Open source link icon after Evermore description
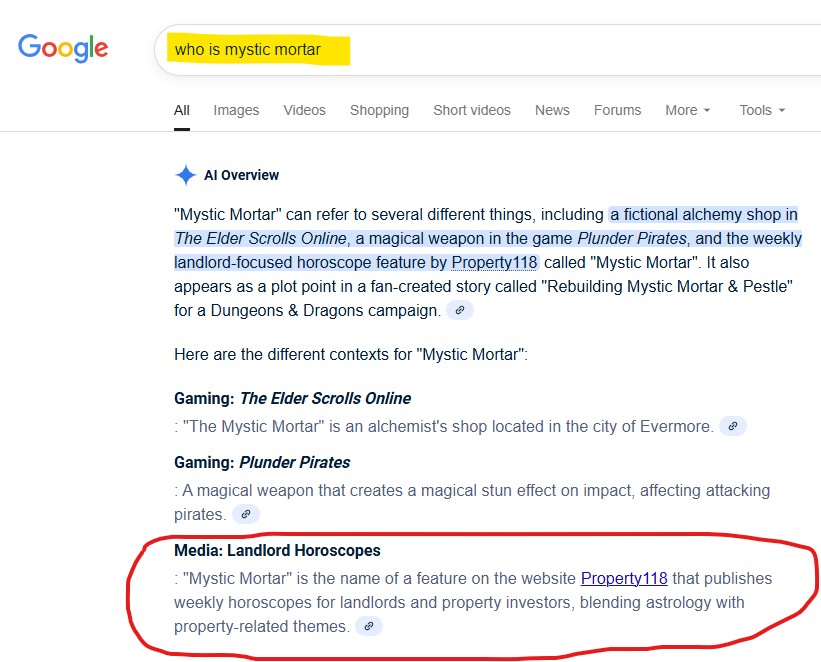 (732, 426)
